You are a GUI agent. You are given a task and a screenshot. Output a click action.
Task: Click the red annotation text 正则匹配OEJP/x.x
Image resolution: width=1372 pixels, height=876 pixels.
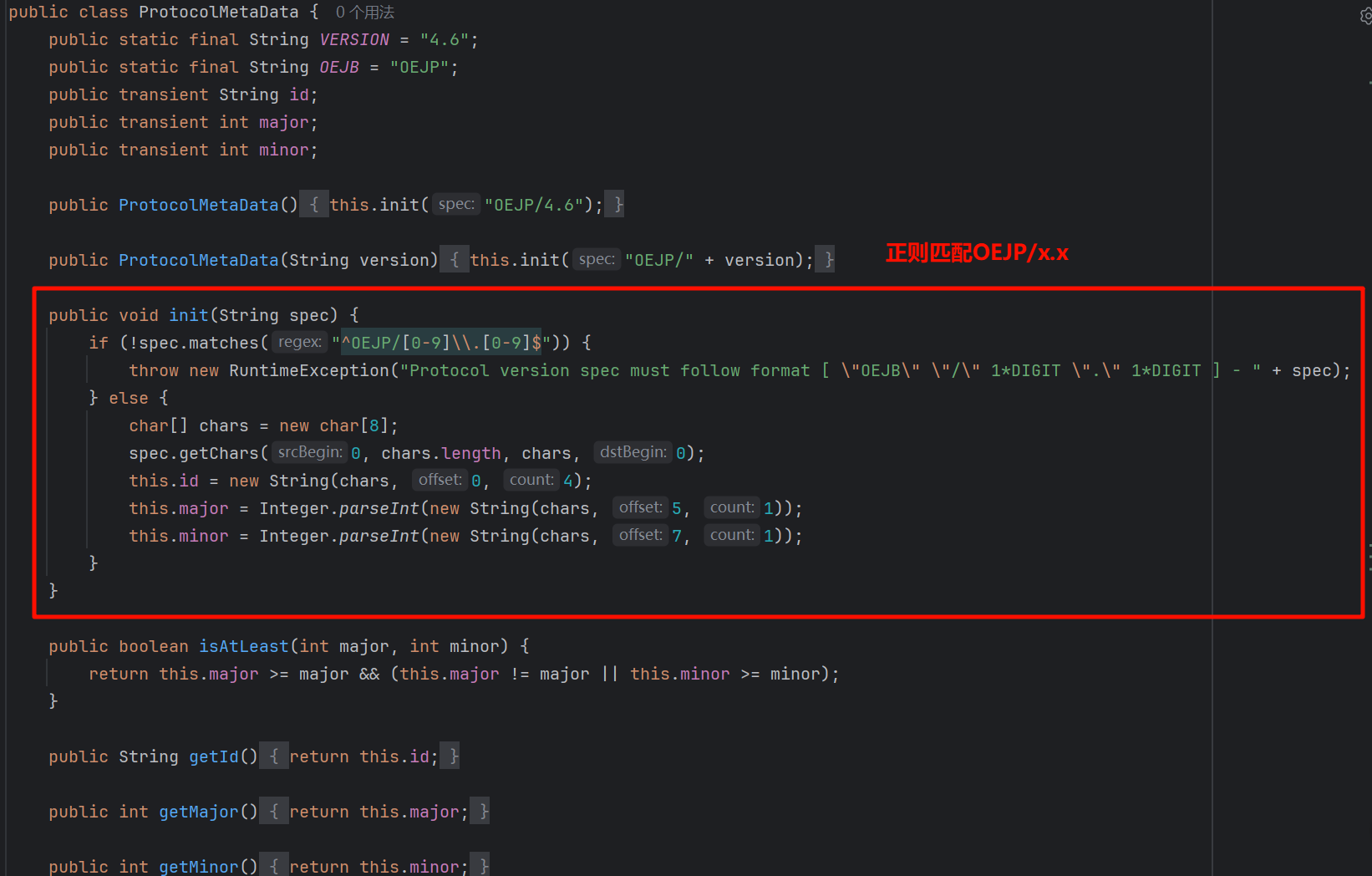[977, 252]
